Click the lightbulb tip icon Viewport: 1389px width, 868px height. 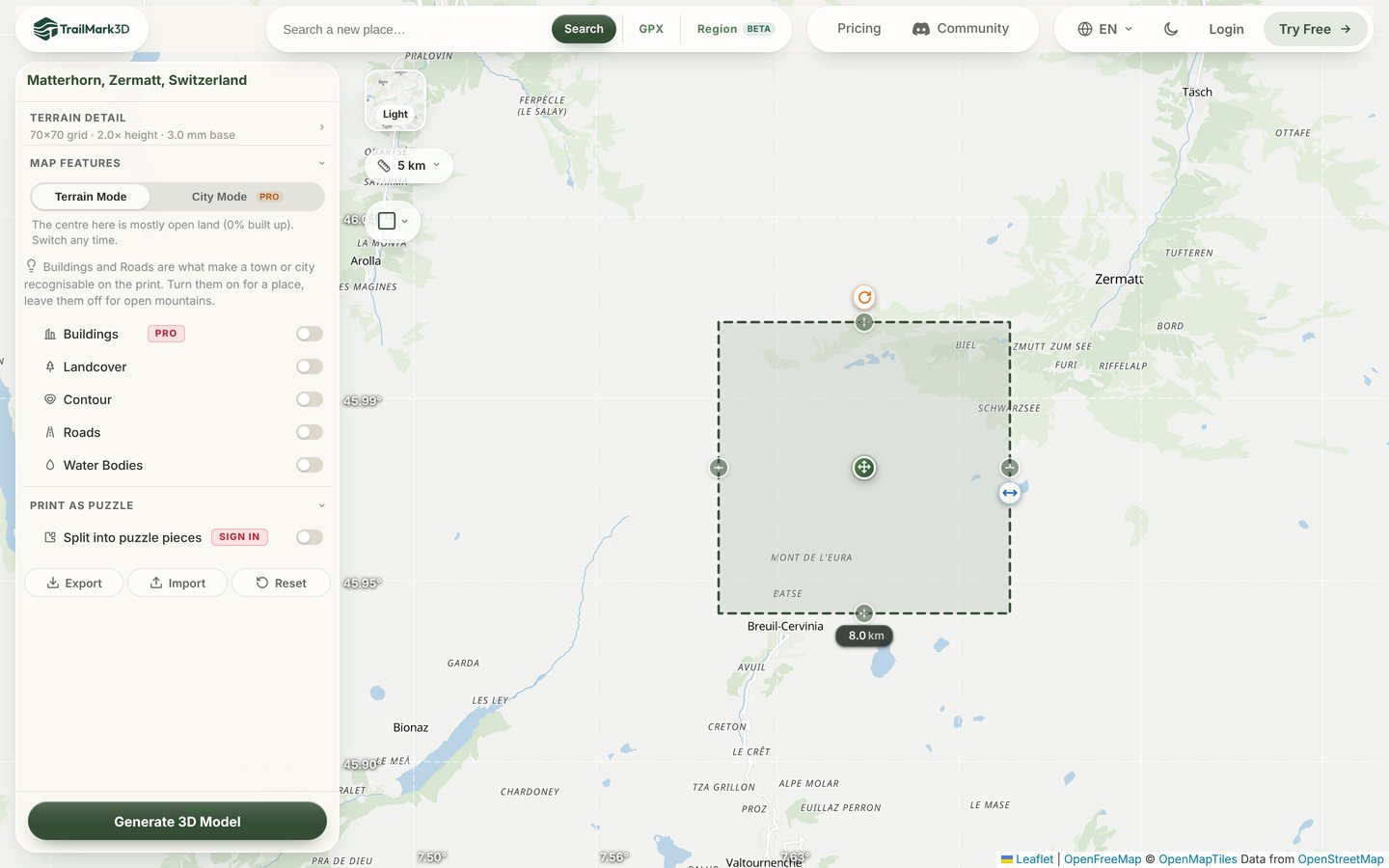tap(31, 266)
